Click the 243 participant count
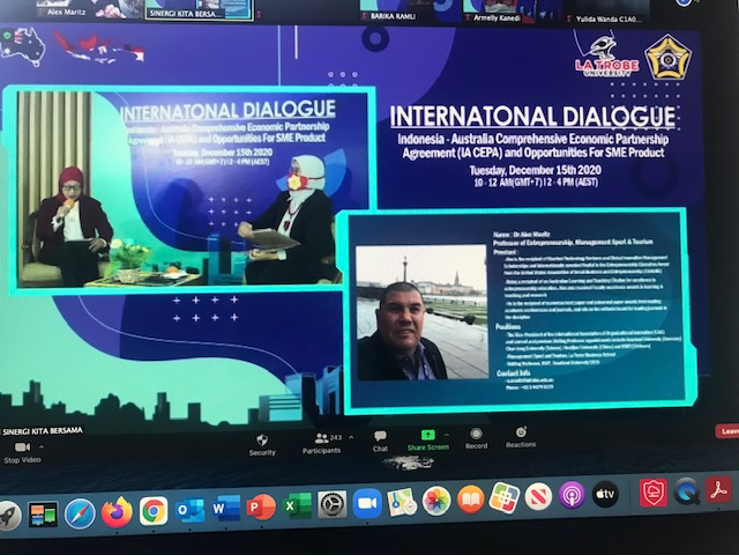 coord(336,438)
